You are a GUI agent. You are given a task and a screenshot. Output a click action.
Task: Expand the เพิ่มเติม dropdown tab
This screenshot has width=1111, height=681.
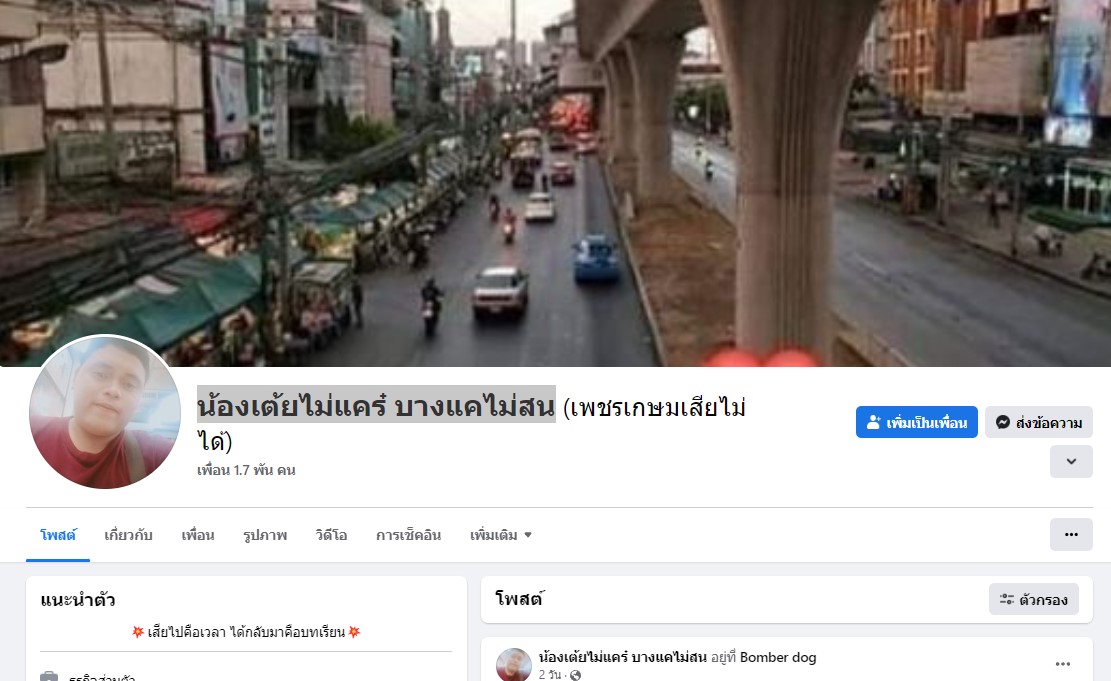point(500,535)
